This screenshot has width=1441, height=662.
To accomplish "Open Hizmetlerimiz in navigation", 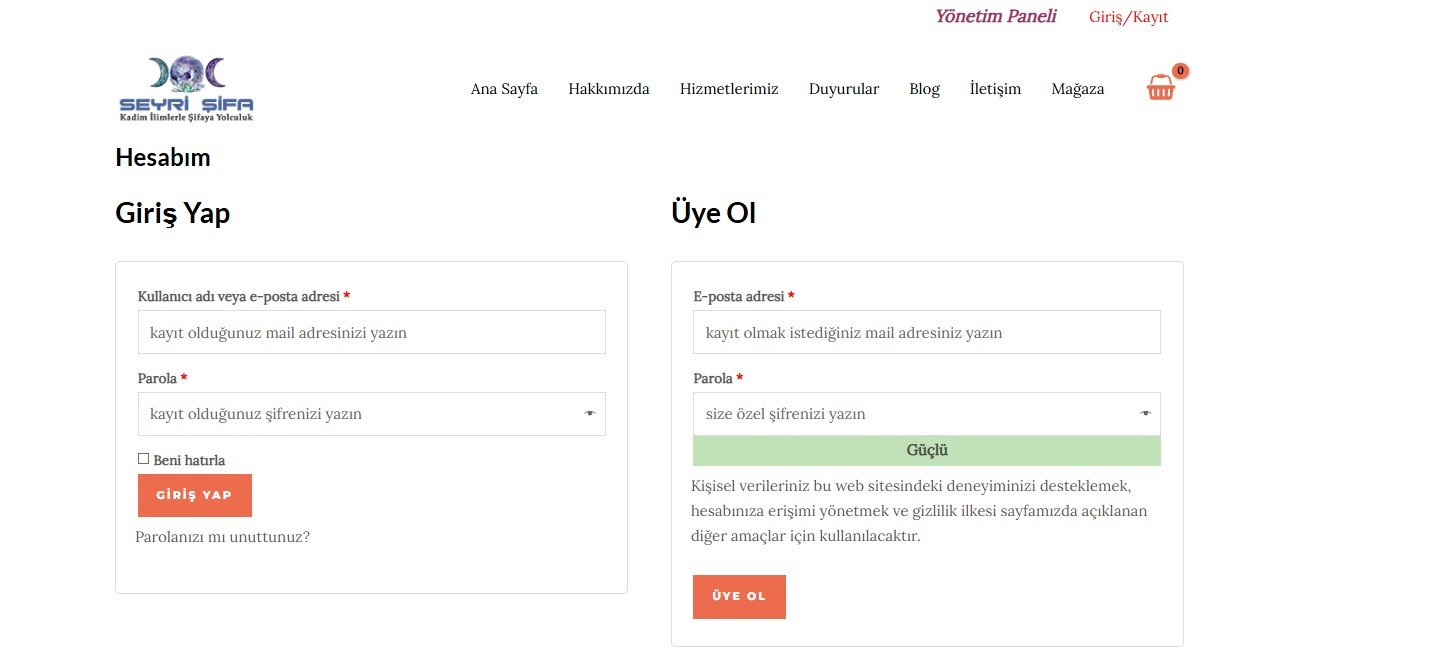I will 729,89.
